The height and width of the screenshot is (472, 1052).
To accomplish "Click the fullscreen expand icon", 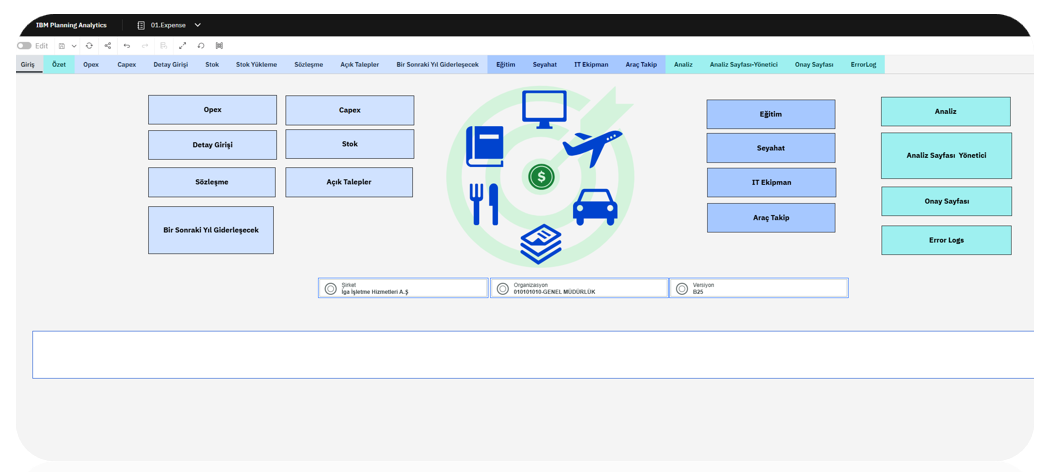I will 182,46.
